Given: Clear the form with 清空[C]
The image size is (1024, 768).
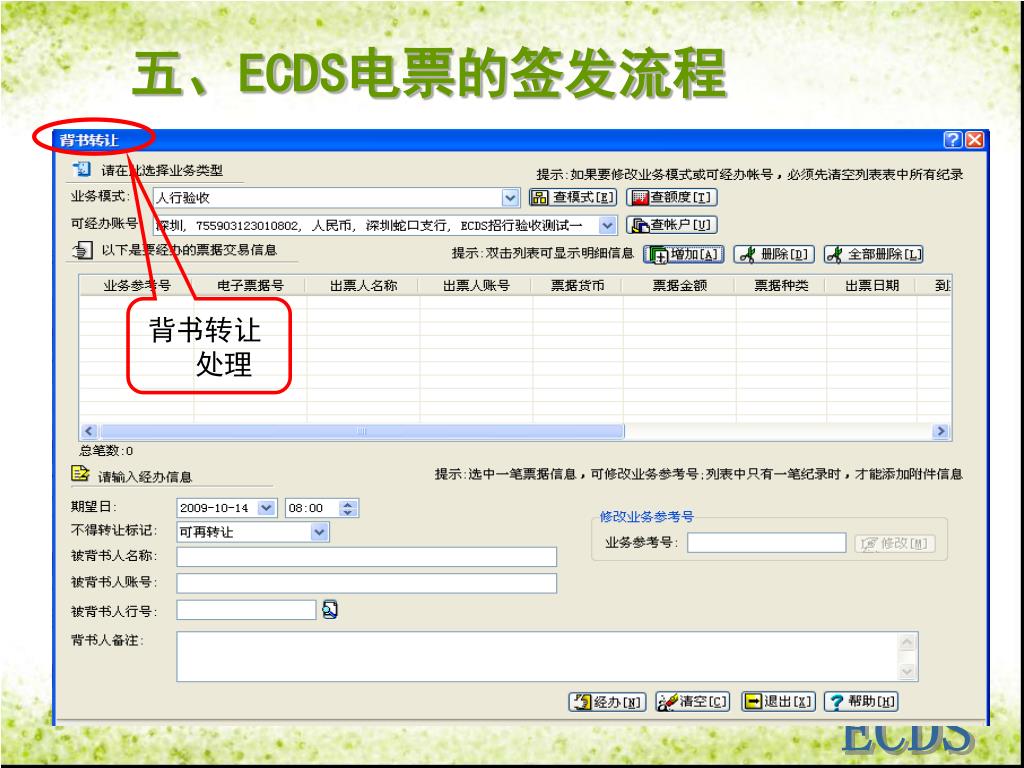Looking at the screenshot, I should pos(693,702).
